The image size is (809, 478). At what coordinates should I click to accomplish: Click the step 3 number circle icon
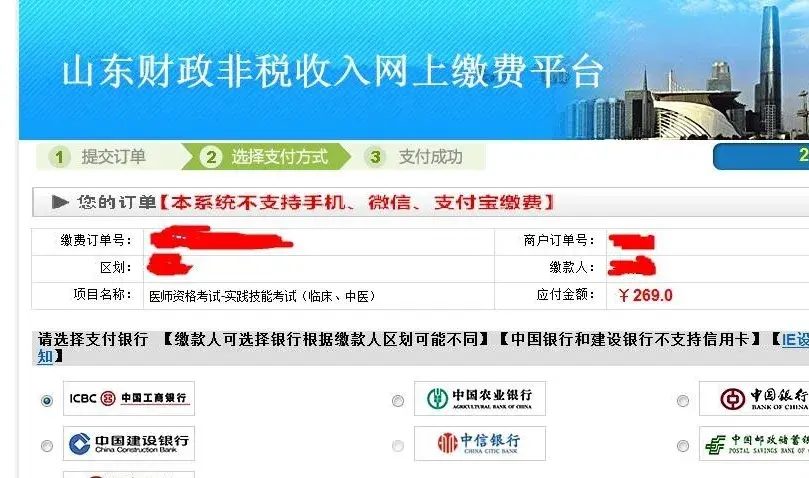coord(375,157)
